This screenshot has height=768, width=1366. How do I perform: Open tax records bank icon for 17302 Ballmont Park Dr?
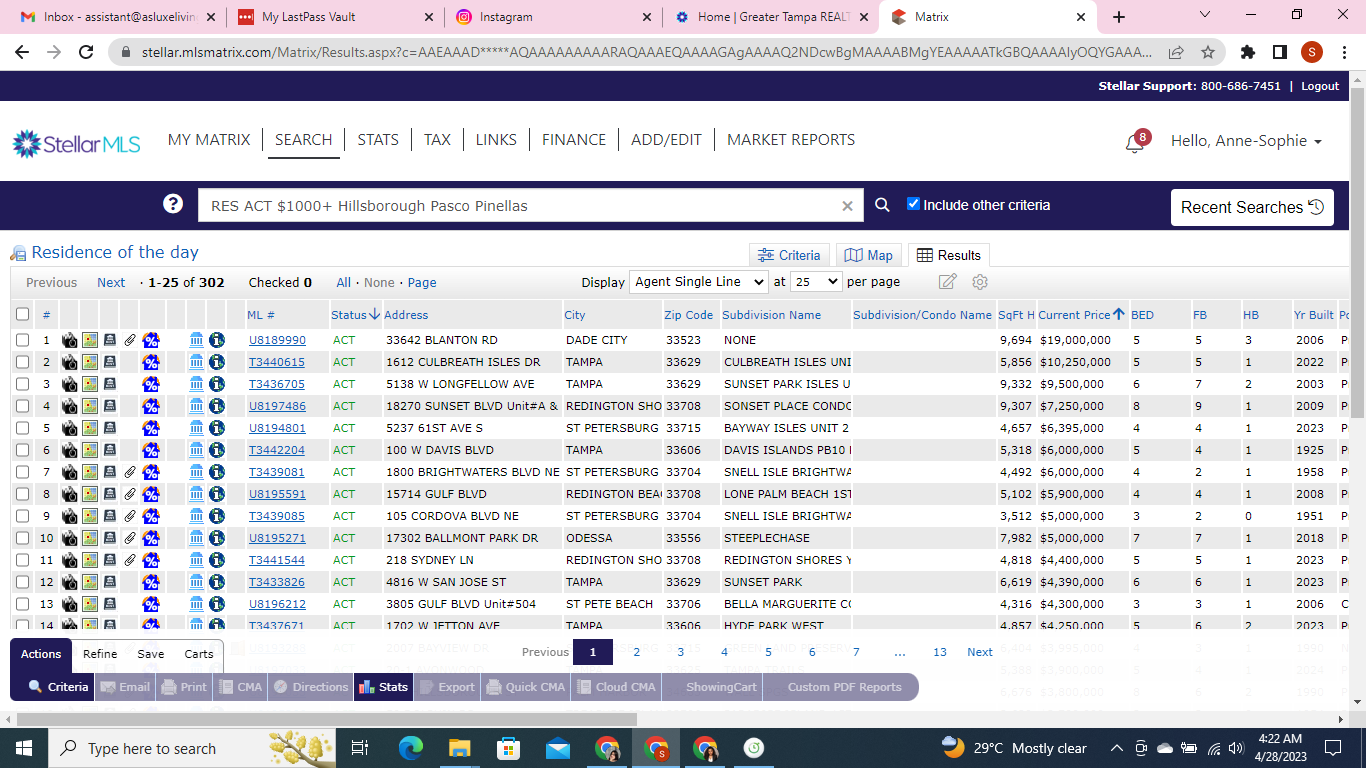pyautogui.click(x=196, y=538)
